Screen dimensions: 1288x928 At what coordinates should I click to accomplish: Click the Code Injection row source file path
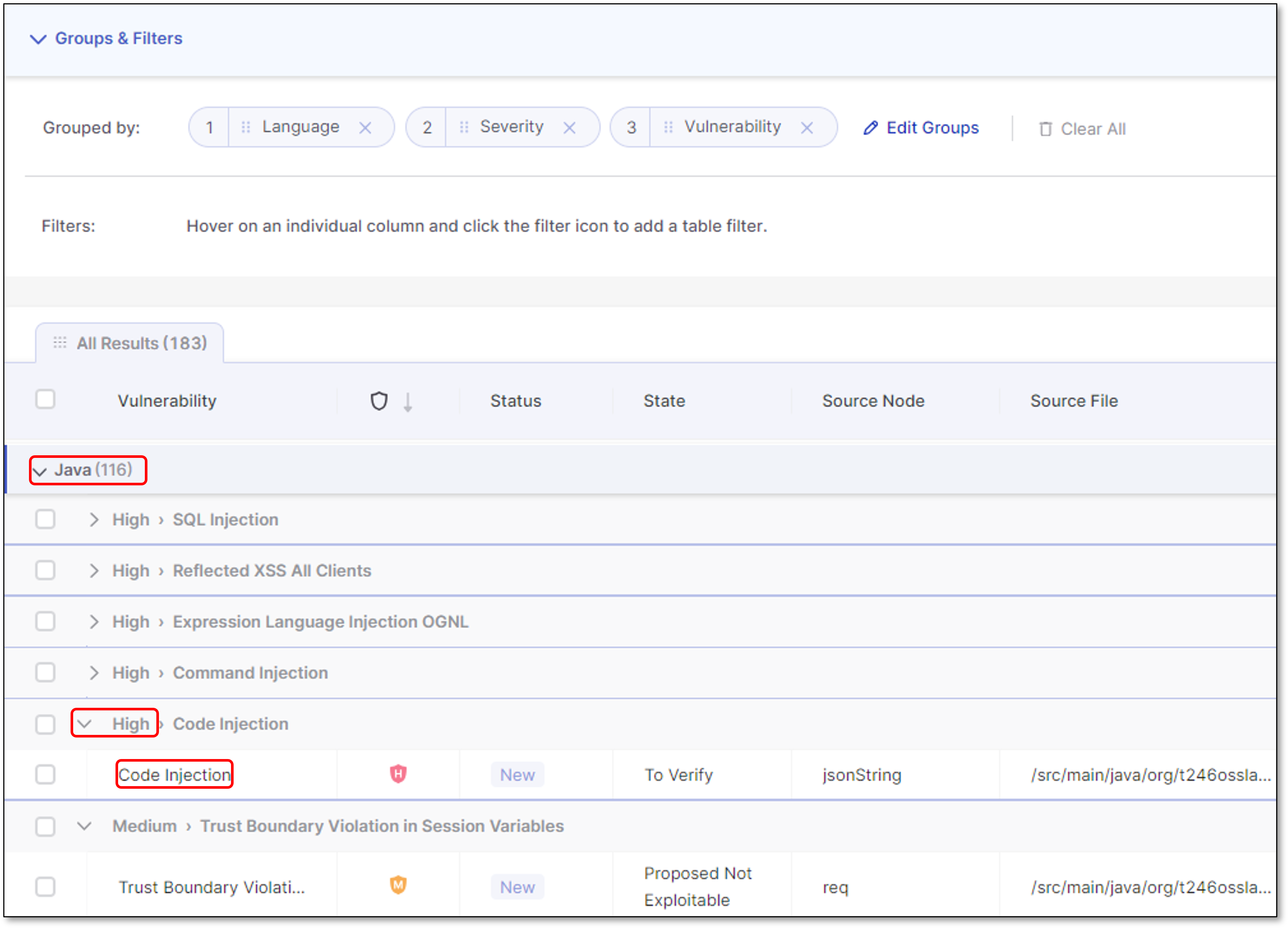[x=1151, y=775]
